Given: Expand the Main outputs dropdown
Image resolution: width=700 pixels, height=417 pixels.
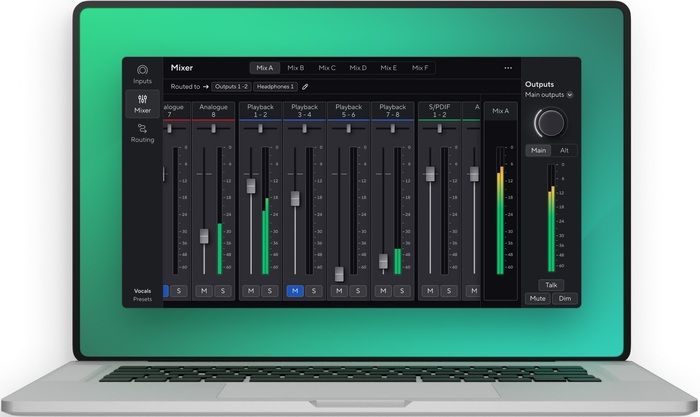Looking at the screenshot, I should tap(569, 95).
